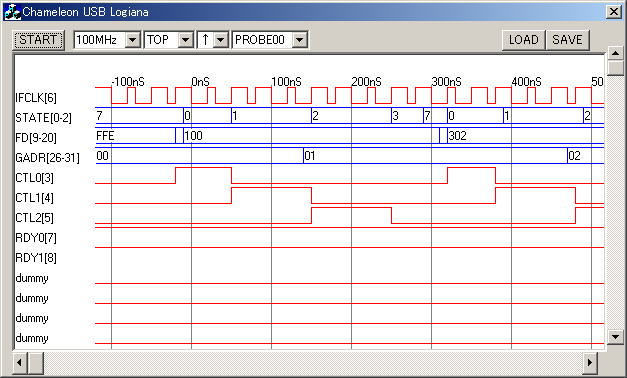627x378 pixels.
Task: Click the 302 value on FD bus
Action: pyautogui.click(x=457, y=136)
